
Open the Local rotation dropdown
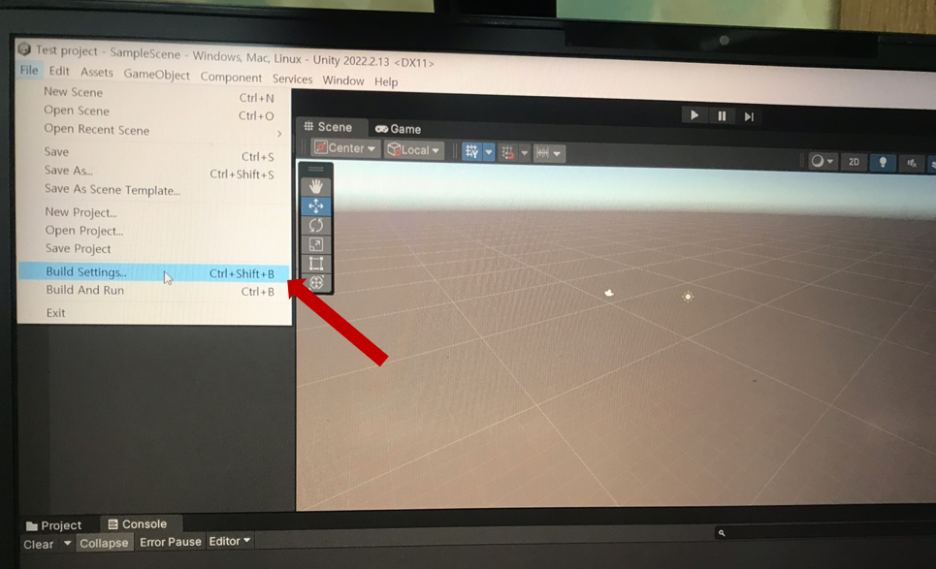[x=414, y=150]
